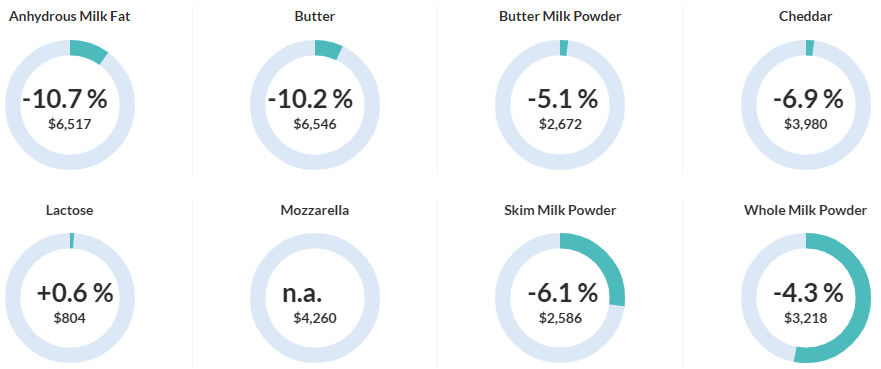Select the +0.6 % Lactose percentage
881x369 pixels.
75,293
